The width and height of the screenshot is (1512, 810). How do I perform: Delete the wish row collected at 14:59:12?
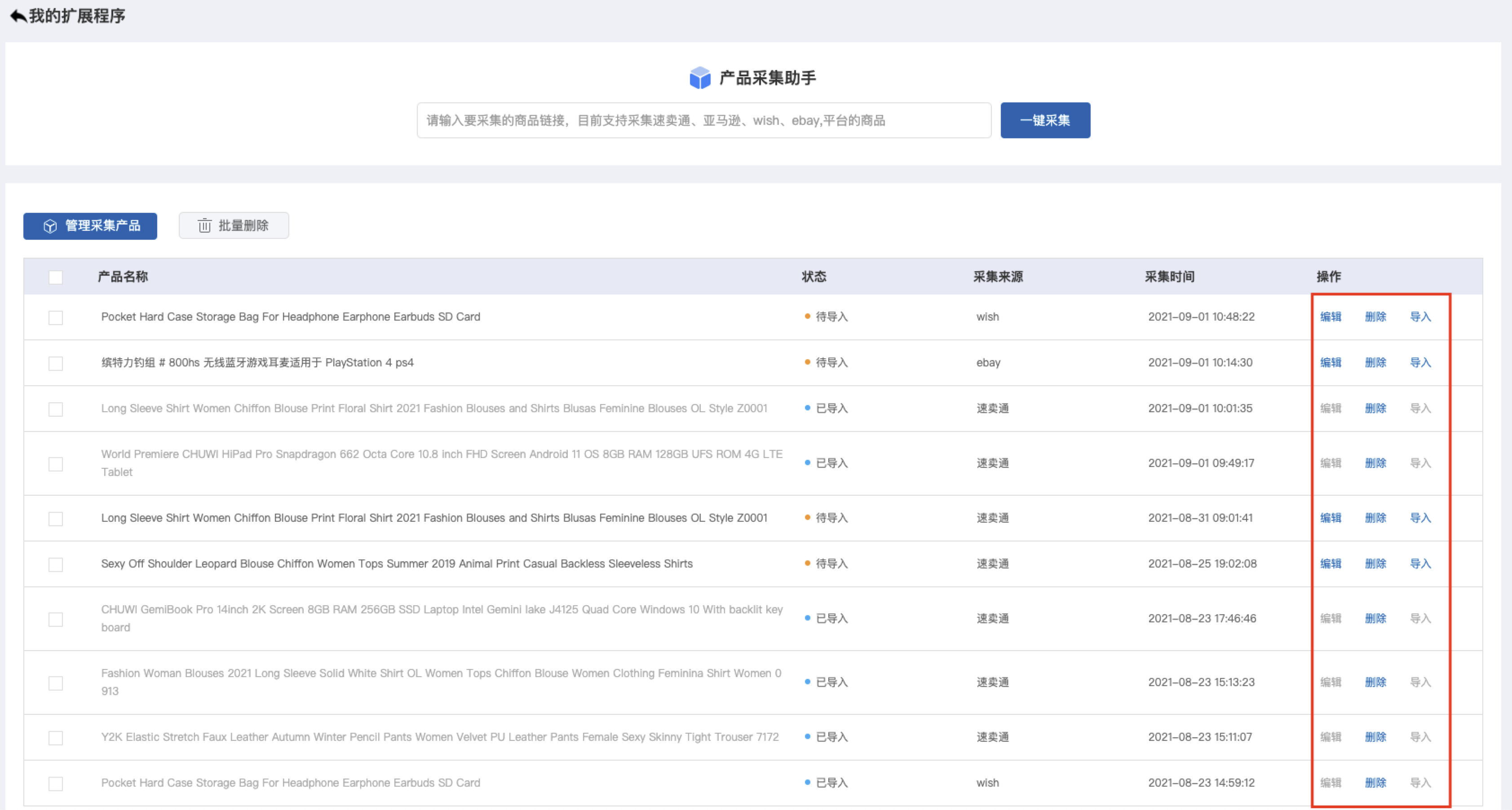1375,783
